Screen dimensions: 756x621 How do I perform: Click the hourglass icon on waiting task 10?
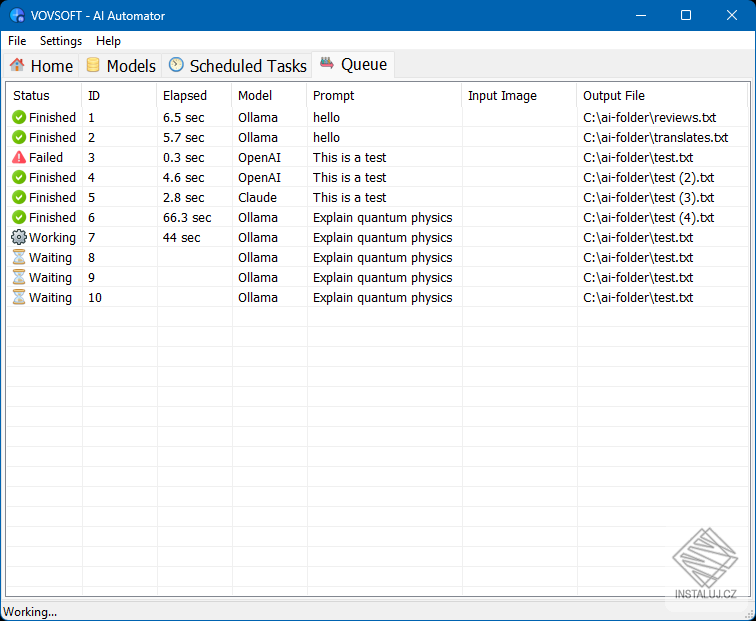[19, 297]
